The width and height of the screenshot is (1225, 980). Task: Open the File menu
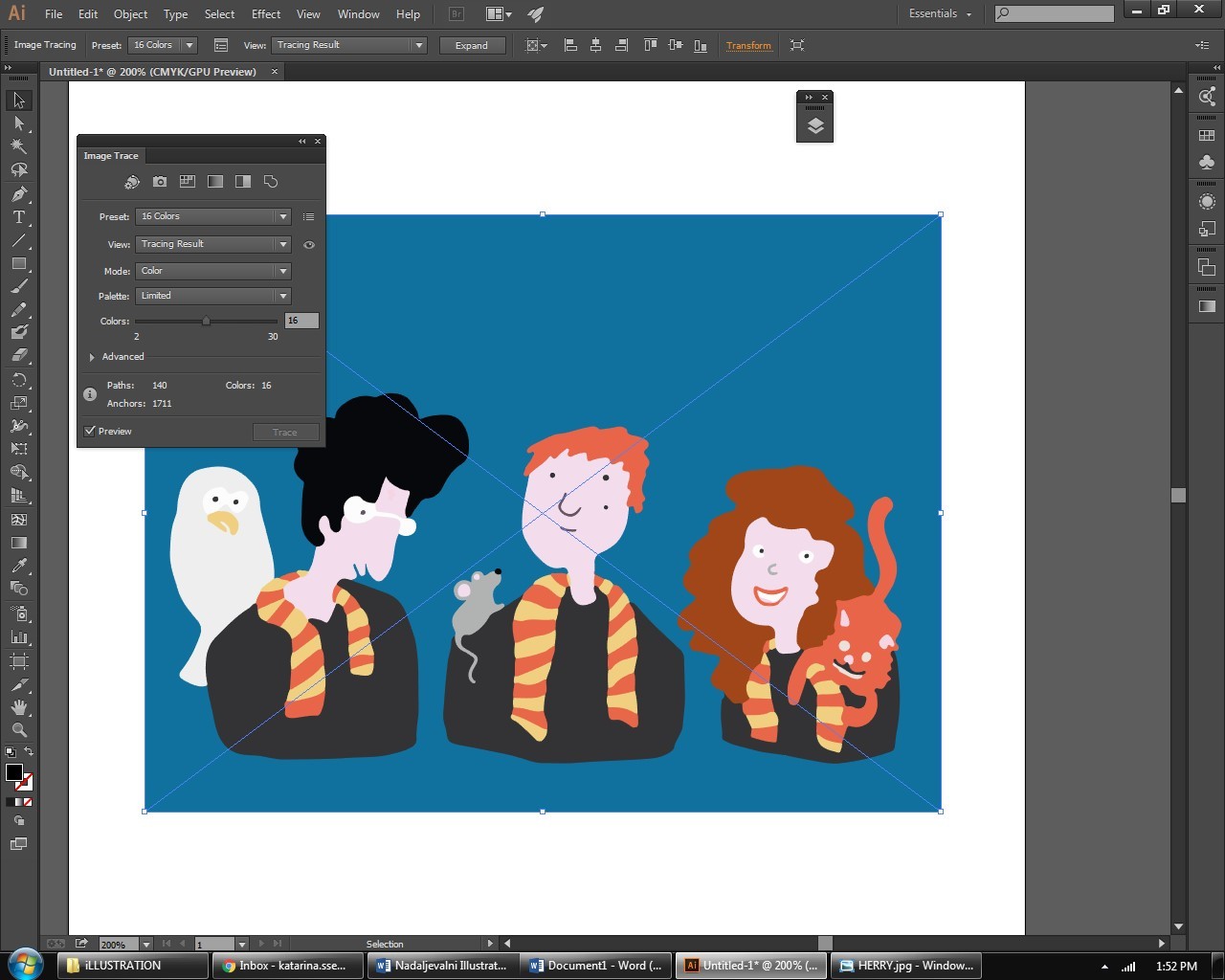[x=54, y=14]
